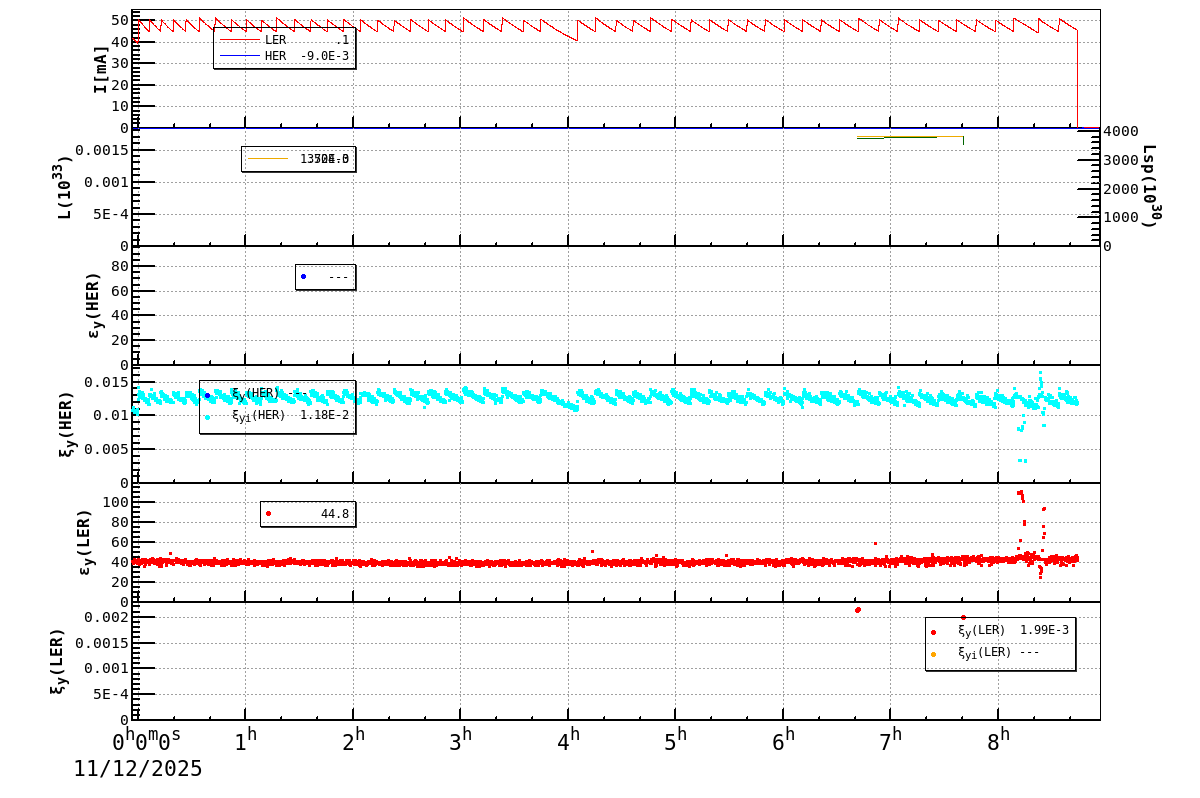Click the 2000 tick on the Lsp axis

[x=1121, y=189]
